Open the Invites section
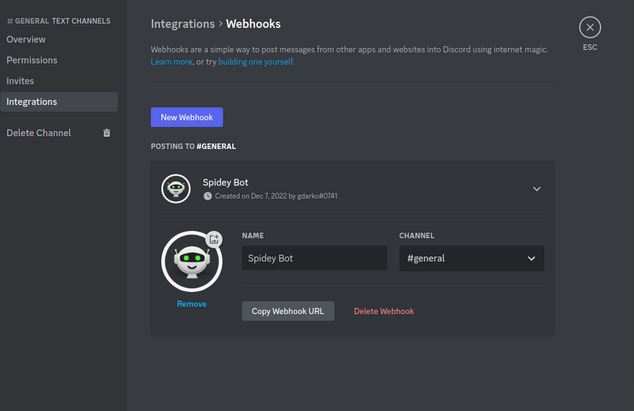 click(x=20, y=81)
